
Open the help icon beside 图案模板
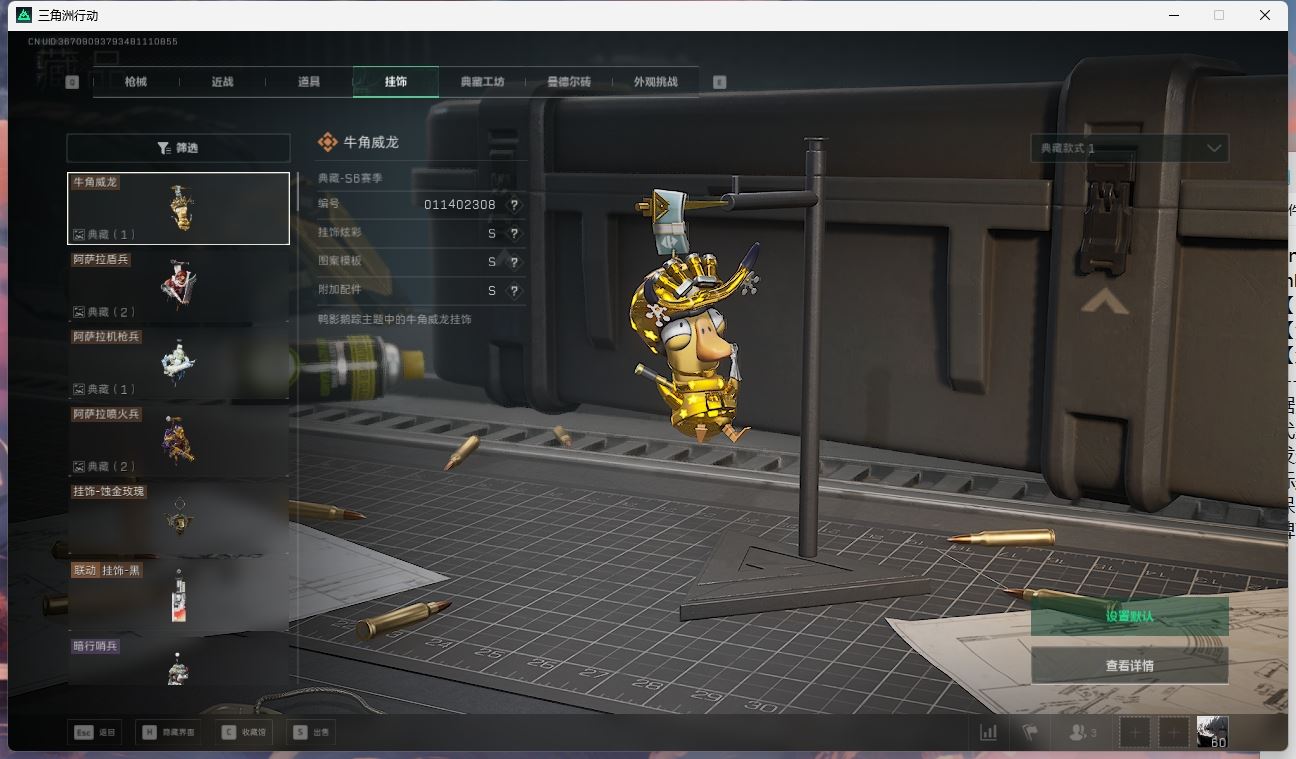point(514,262)
